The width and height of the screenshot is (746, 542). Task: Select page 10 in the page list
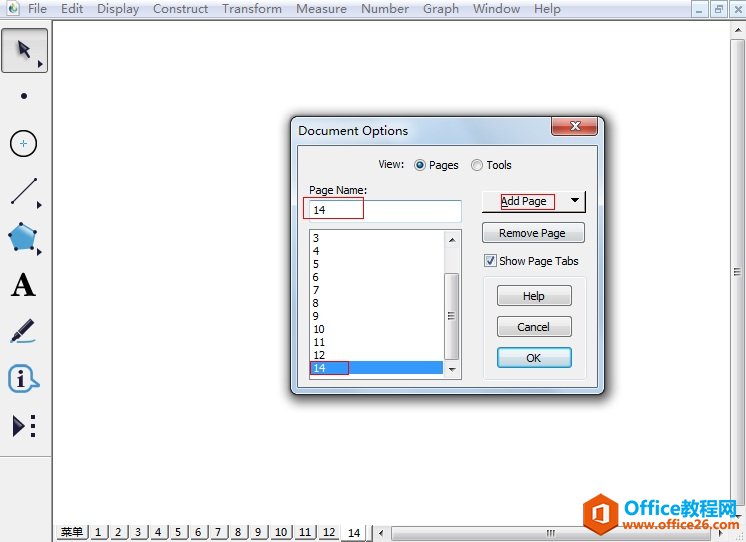[376, 329]
